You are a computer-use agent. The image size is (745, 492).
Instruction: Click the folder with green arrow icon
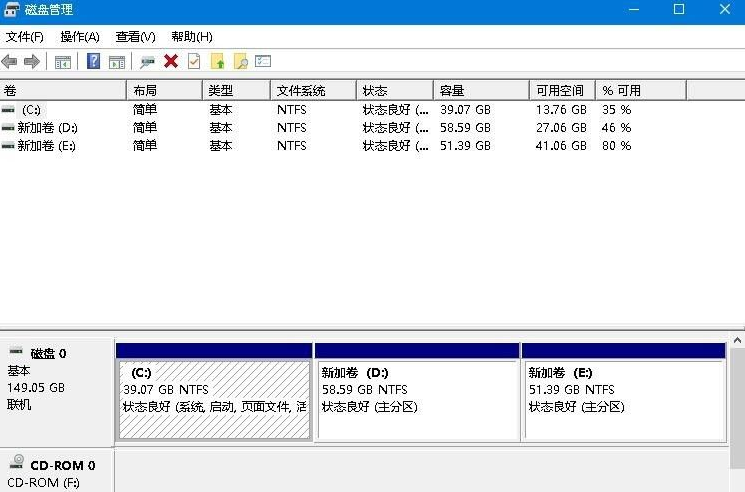click(218, 62)
